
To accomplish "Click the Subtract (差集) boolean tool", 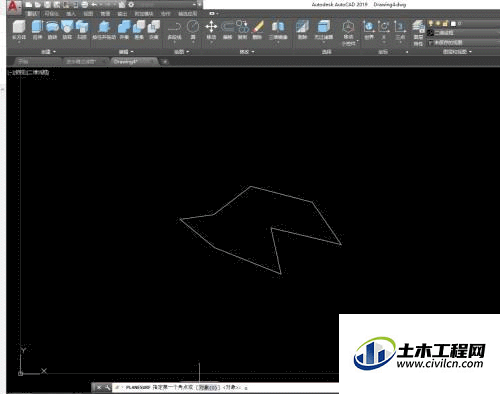I will 139,30.
